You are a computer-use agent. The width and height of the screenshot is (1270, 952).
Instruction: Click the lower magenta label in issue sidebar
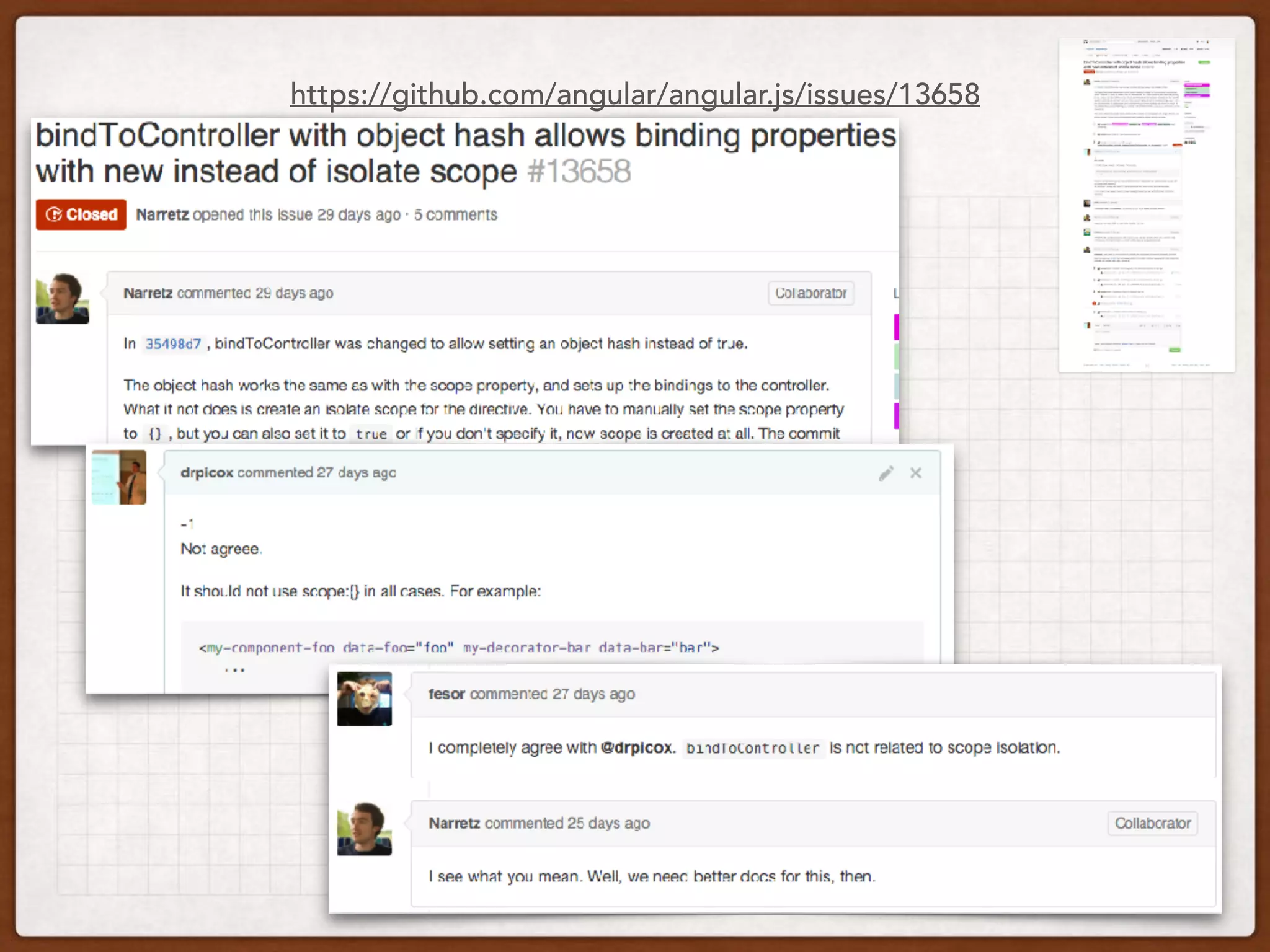point(897,416)
